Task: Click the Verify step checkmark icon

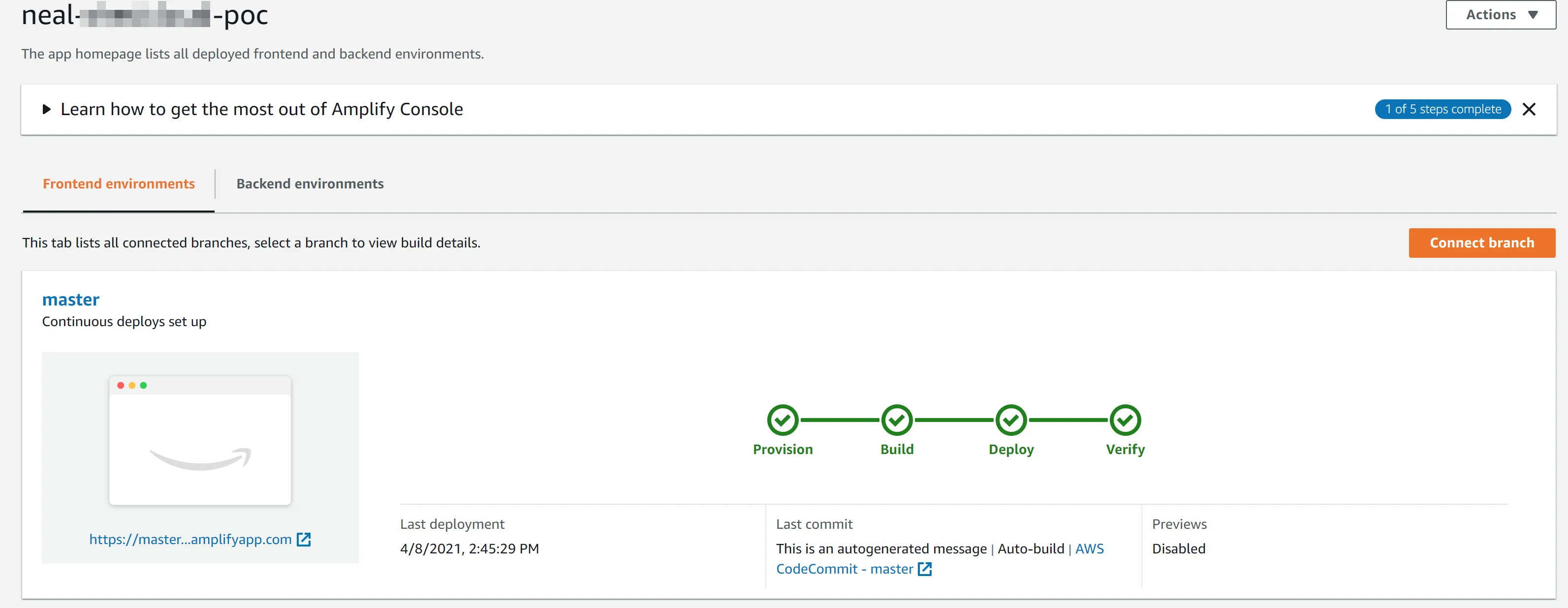Action: [x=1125, y=420]
